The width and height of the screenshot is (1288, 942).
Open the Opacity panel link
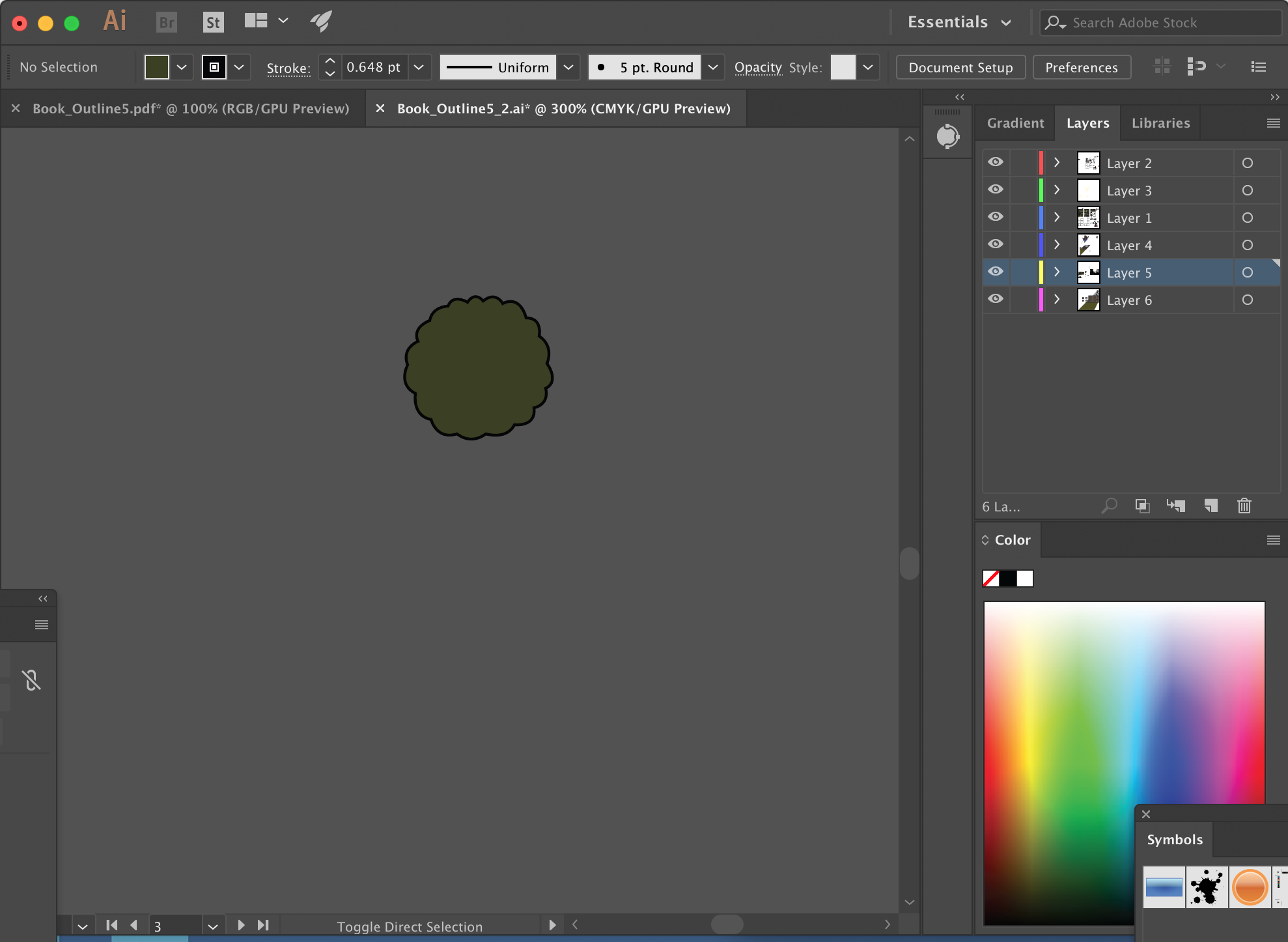click(x=758, y=68)
